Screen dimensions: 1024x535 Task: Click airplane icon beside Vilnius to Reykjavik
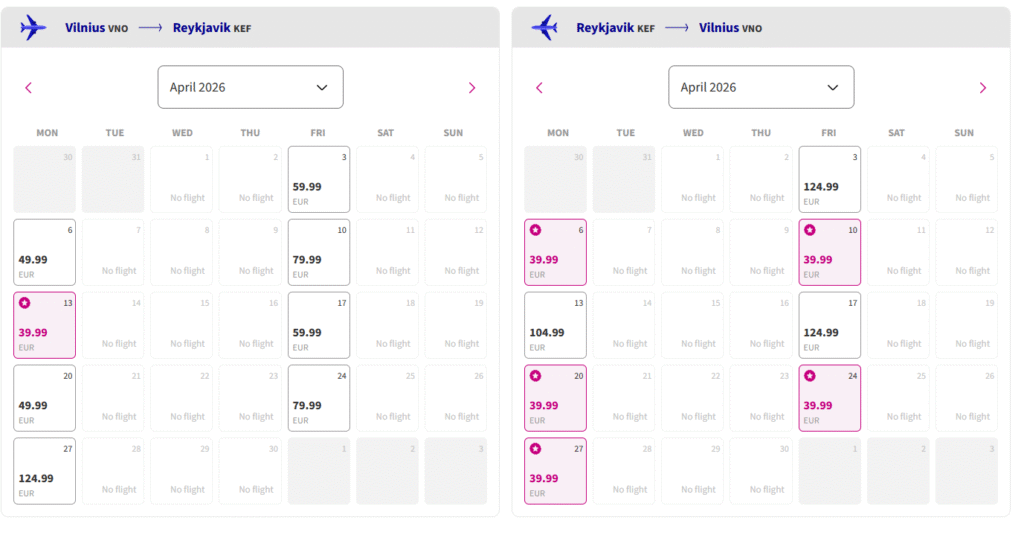click(x=34, y=28)
